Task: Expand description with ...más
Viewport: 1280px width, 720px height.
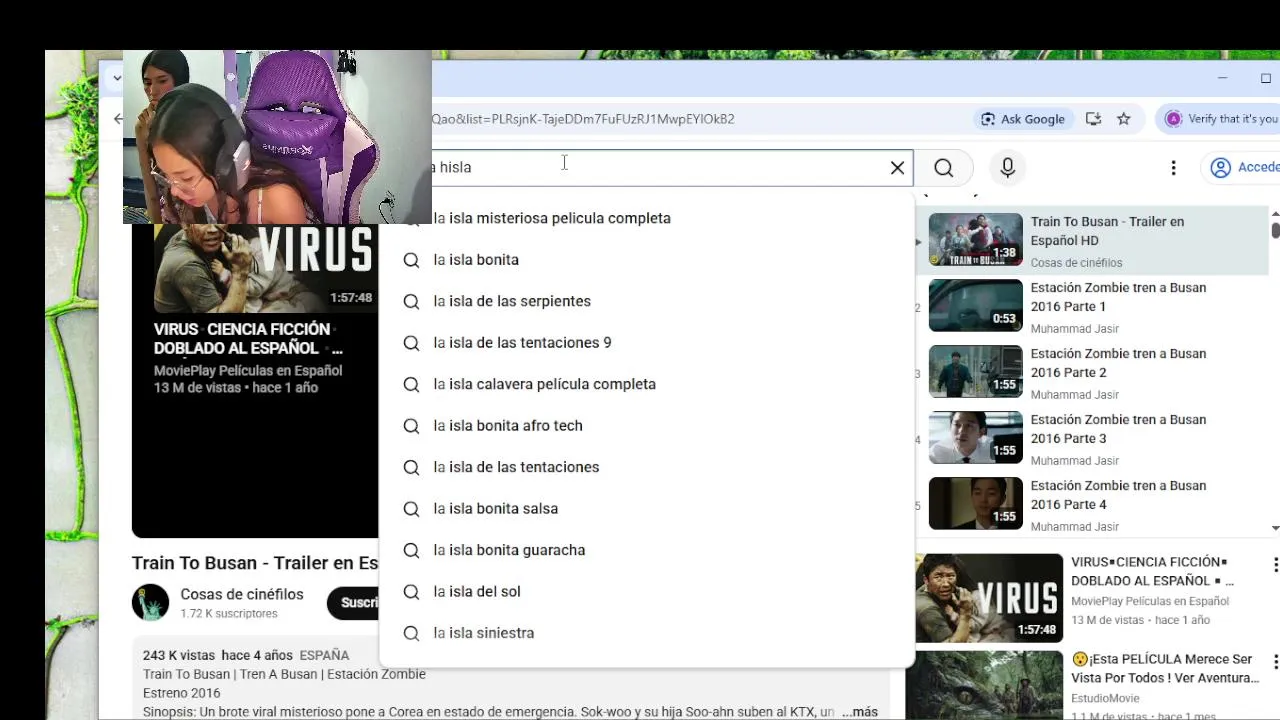Action: [860, 712]
